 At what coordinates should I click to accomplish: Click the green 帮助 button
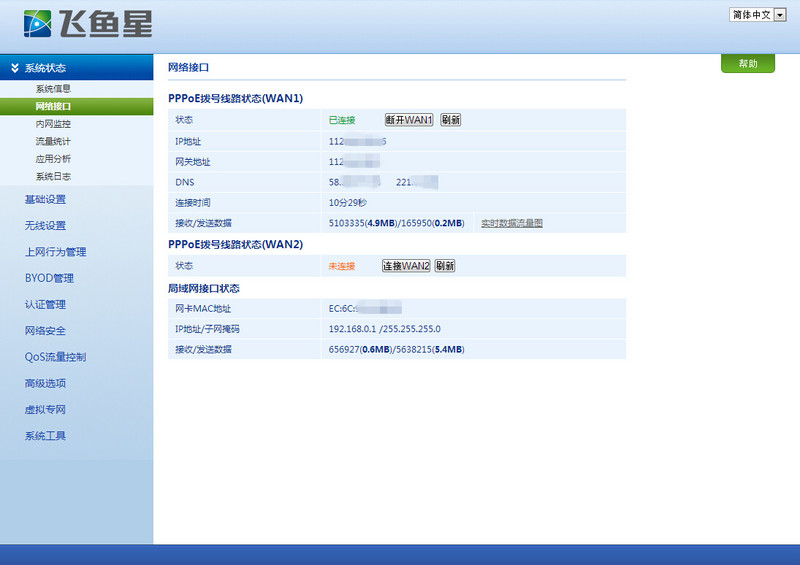[x=747, y=63]
